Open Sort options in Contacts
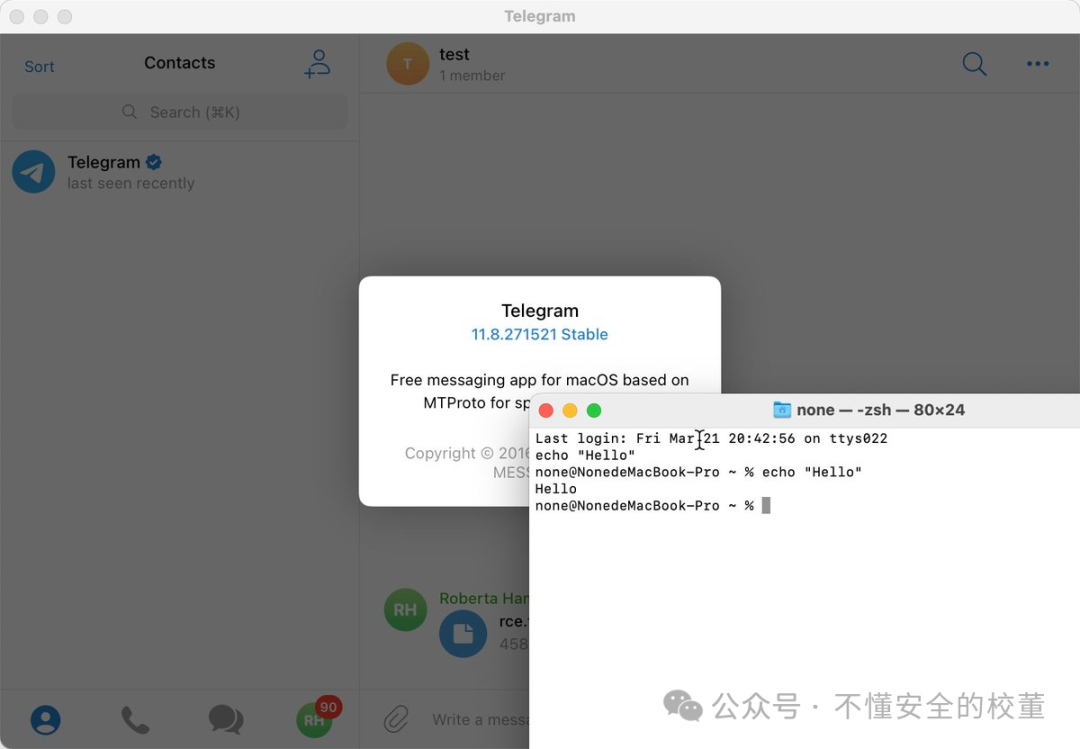1080x749 pixels. 39,67
